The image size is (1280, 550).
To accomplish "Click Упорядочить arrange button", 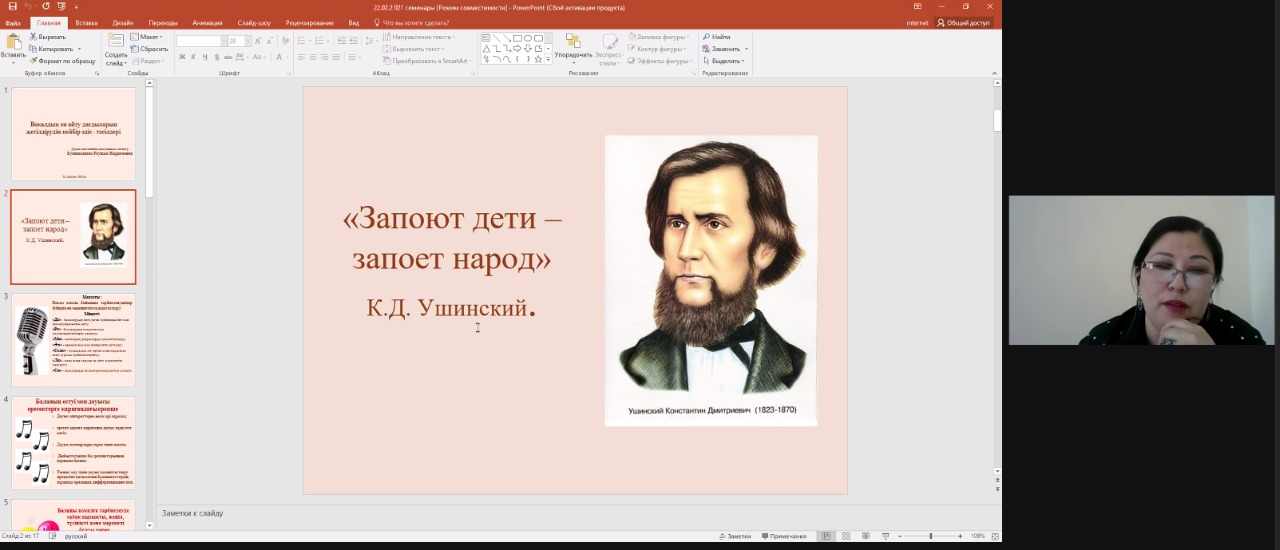I will (574, 49).
